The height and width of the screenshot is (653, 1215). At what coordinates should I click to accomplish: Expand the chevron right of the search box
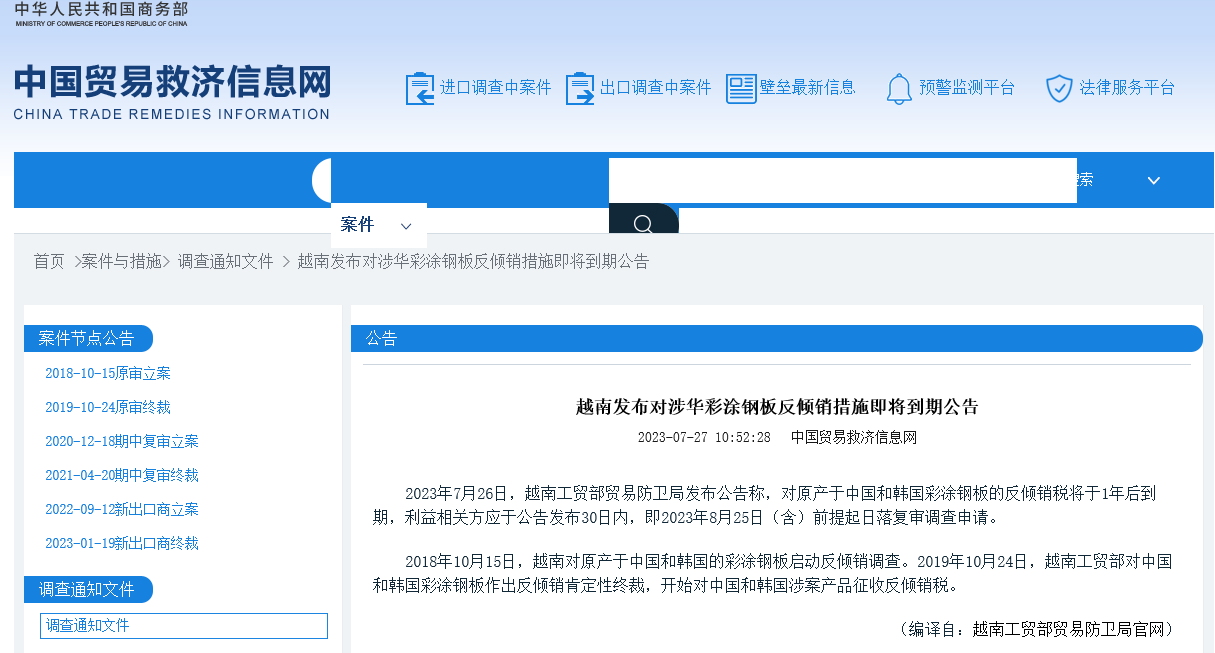tap(1154, 180)
